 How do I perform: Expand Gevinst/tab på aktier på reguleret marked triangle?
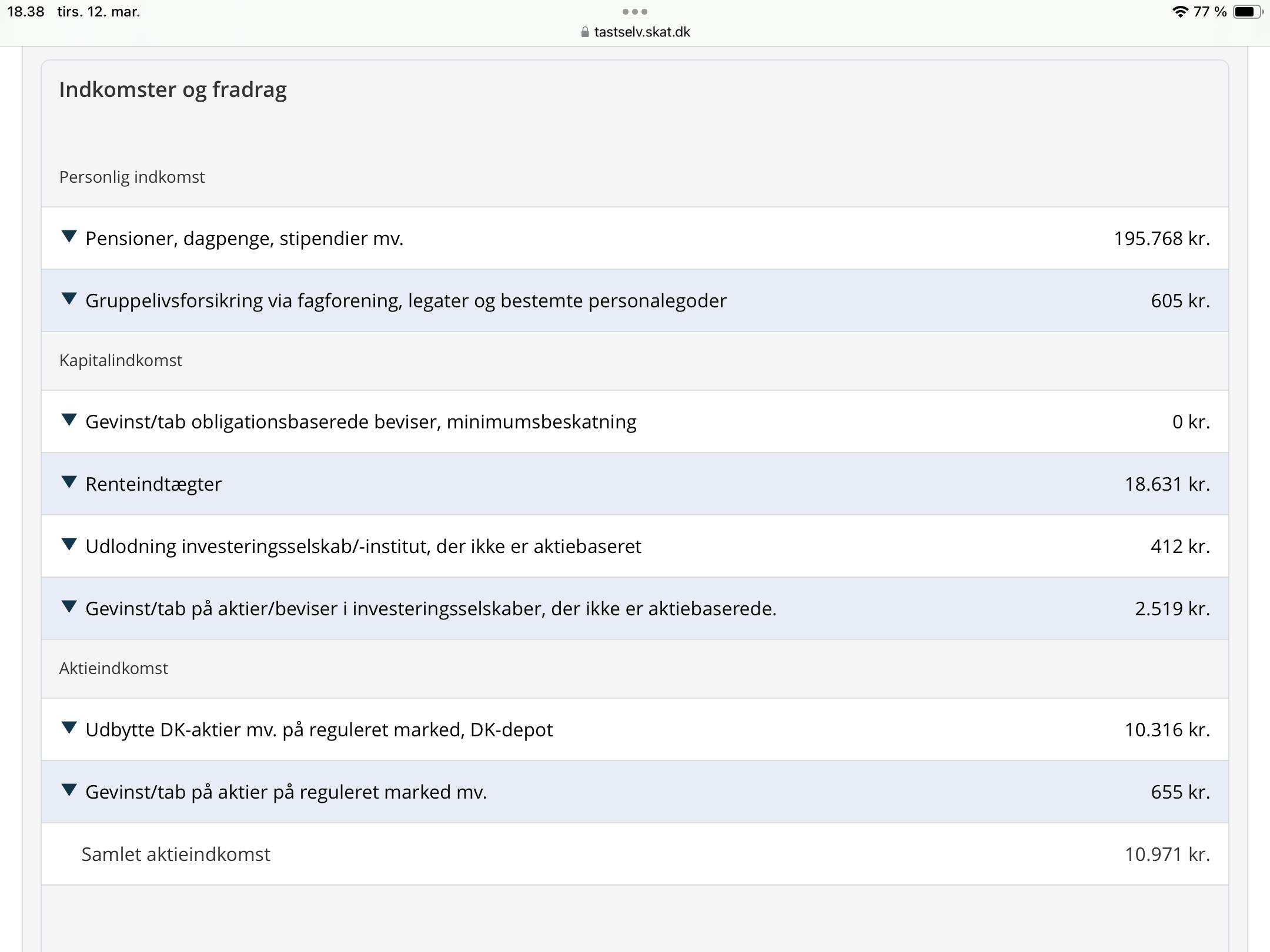(x=69, y=790)
